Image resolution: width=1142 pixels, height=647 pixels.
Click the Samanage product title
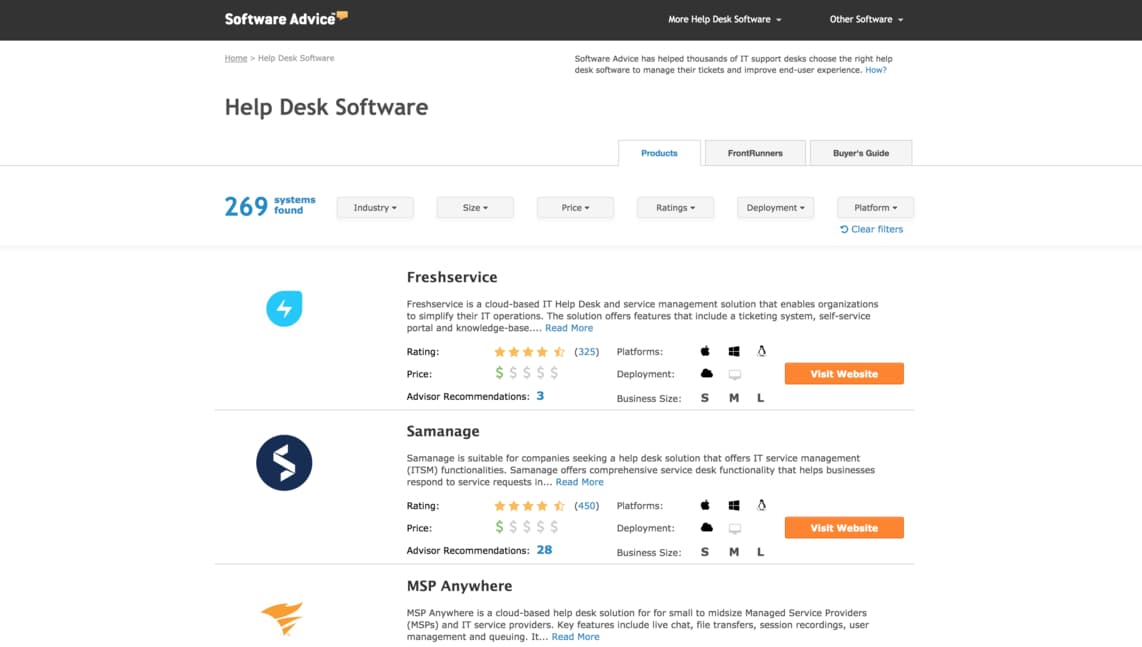coord(443,431)
